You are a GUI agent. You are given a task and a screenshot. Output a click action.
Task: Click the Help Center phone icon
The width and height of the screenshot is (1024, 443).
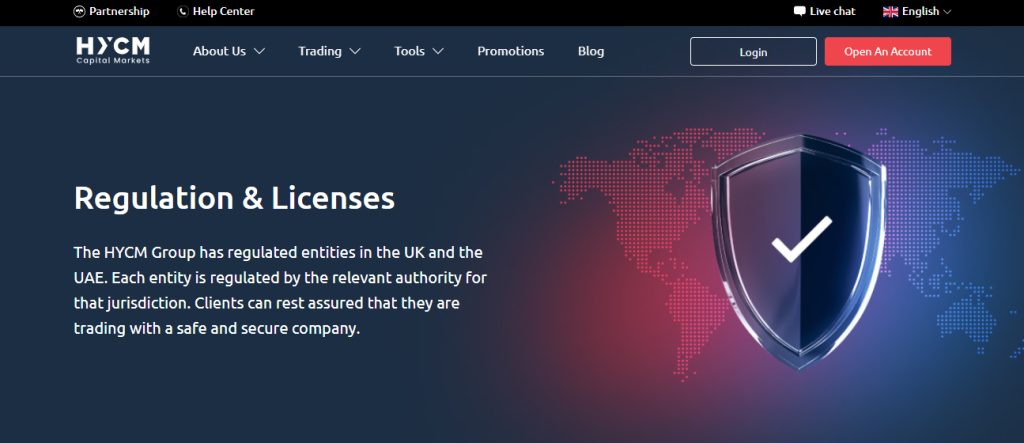(182, 12)
